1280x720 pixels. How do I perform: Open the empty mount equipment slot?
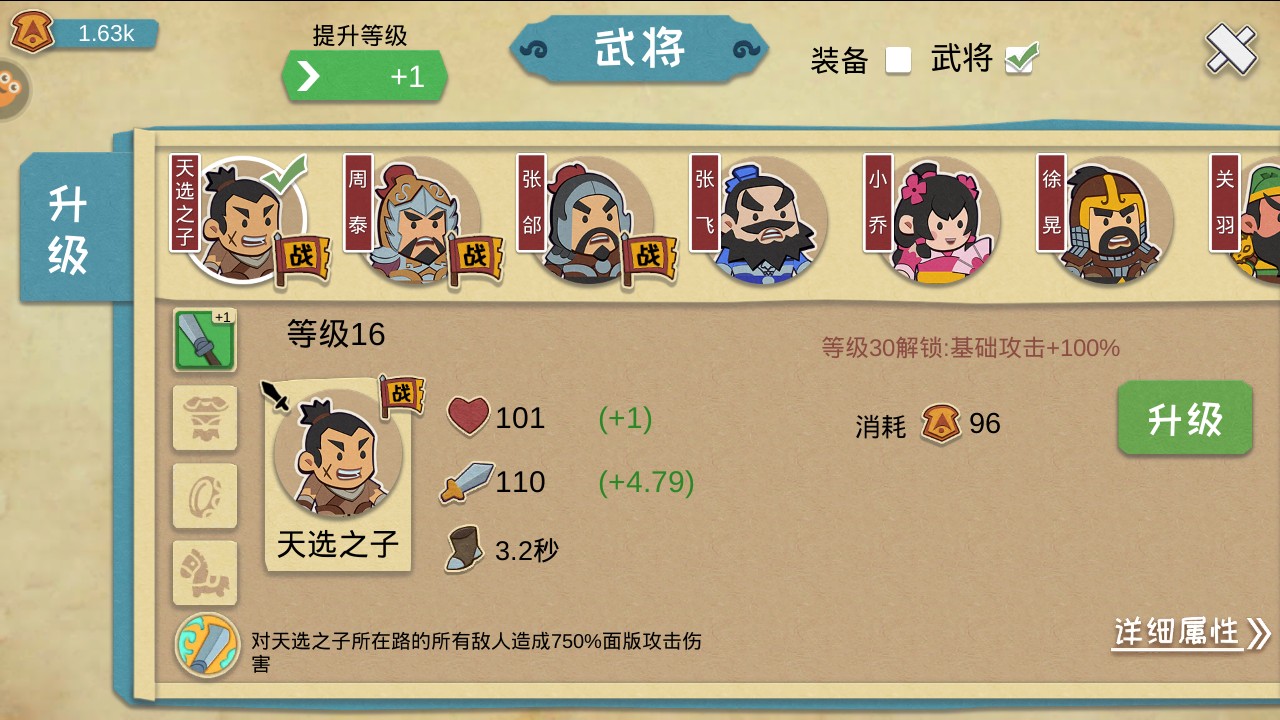click(x=205, y=573)
